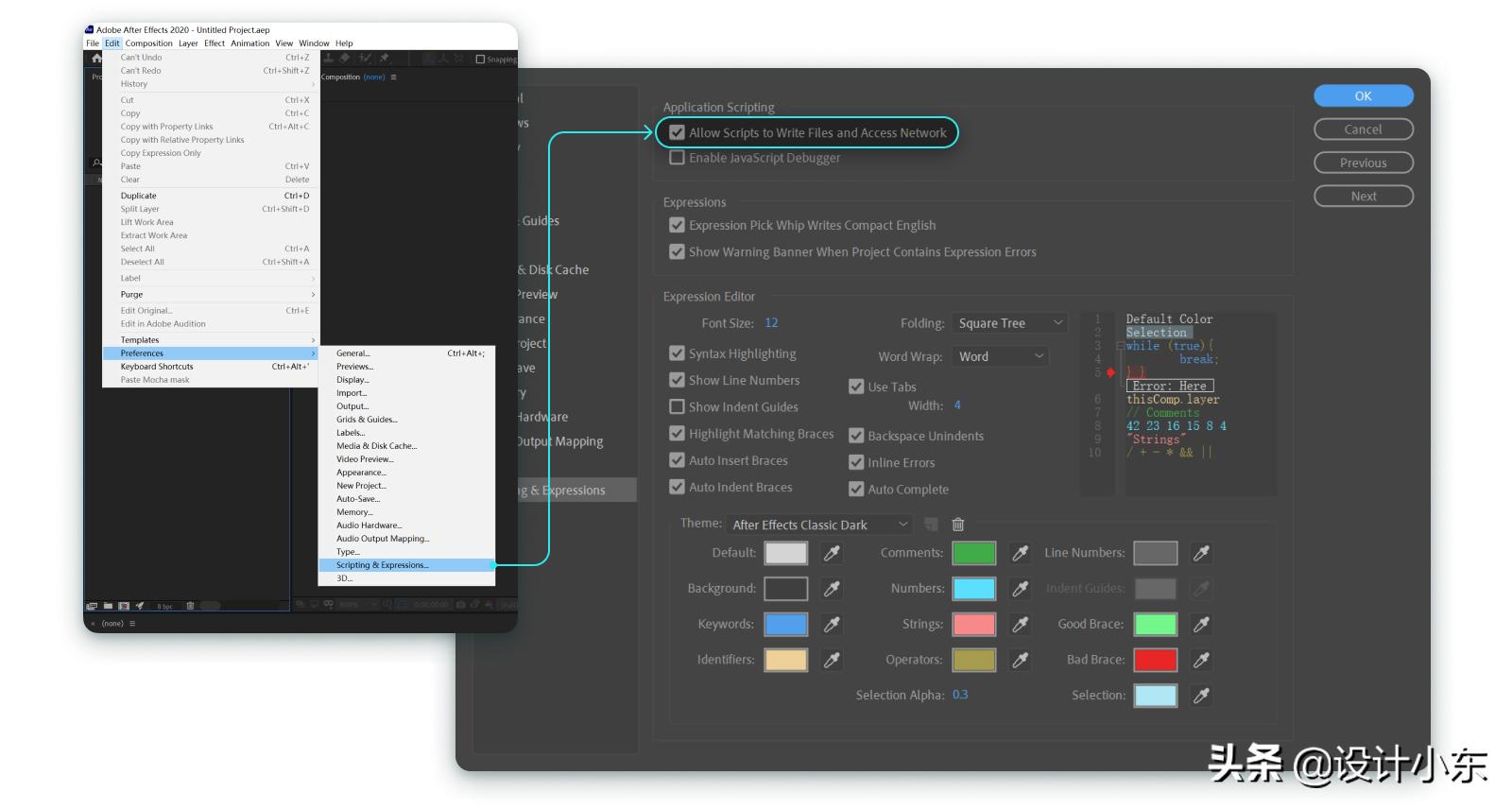Click the Keywords eyedropper icon

tap(832, 625)
